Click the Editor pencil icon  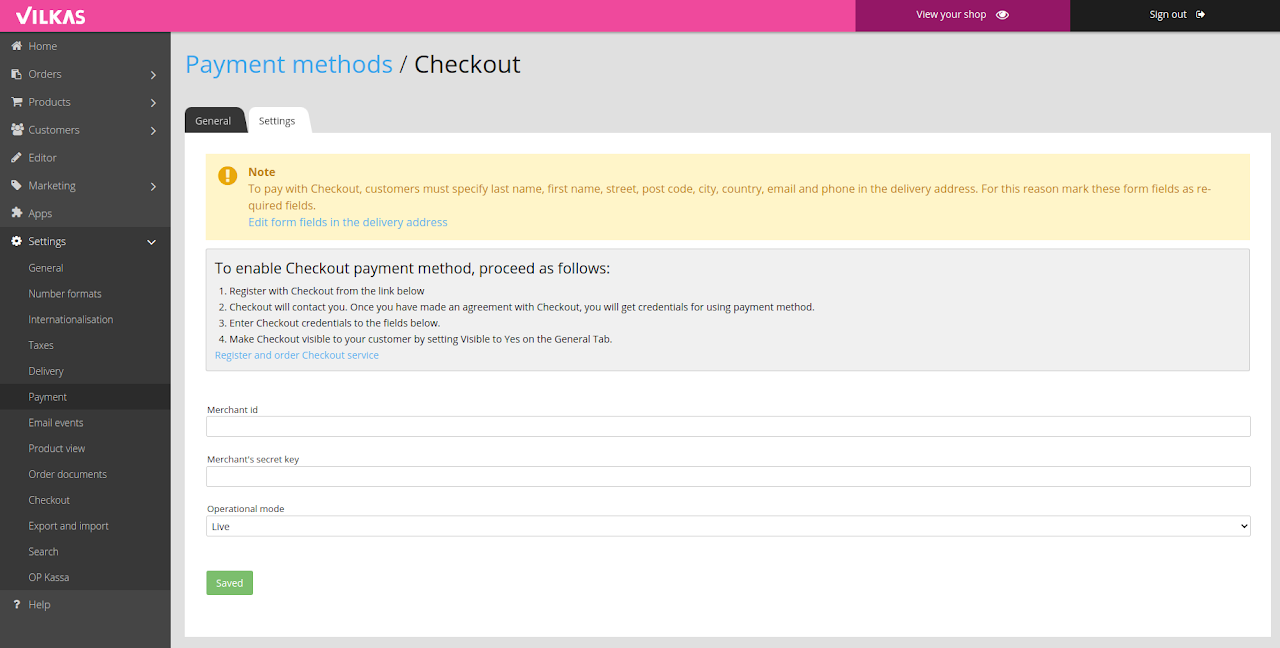pos(16,158)
